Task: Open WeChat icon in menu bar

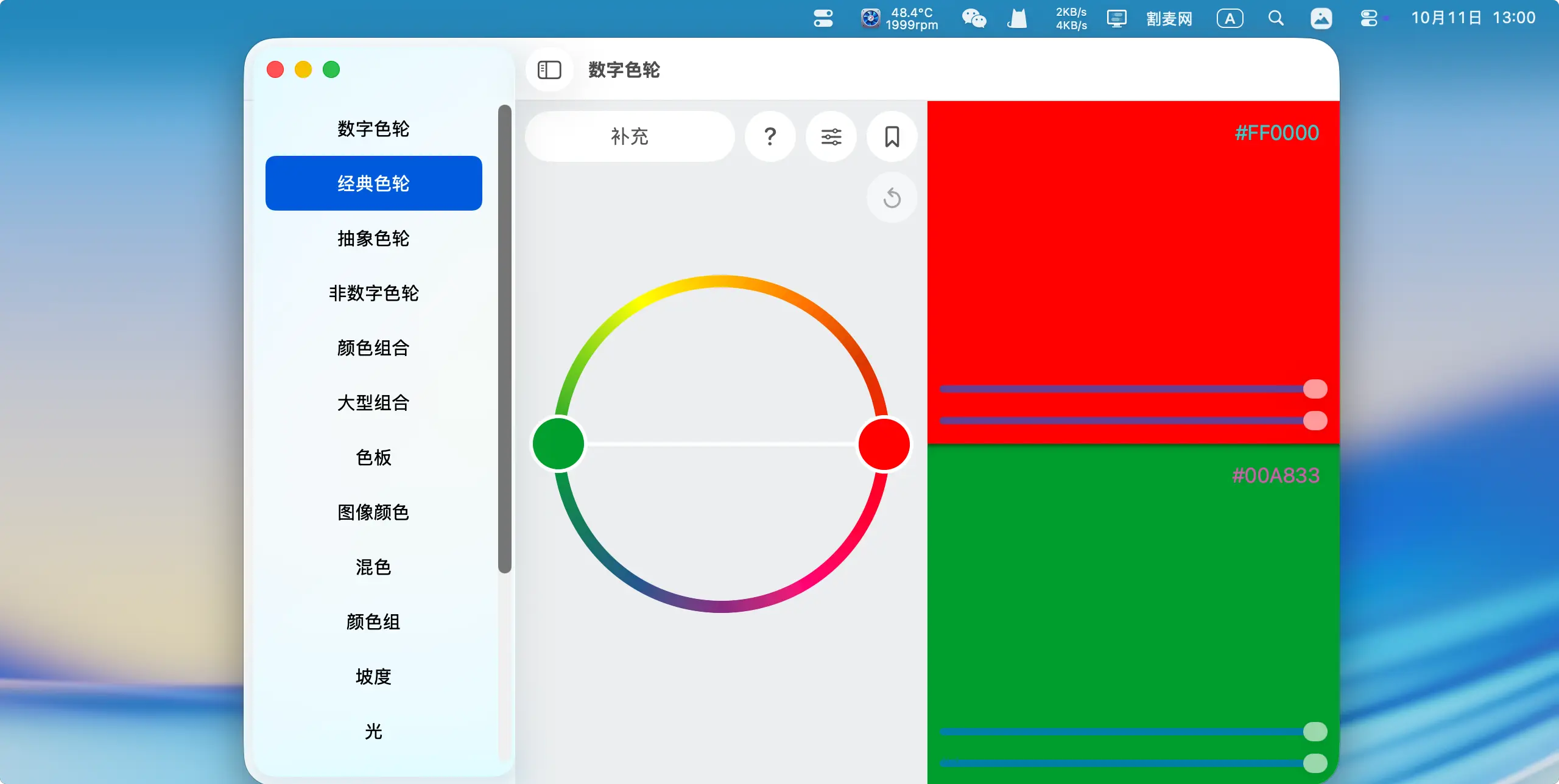Action: (973, 18)
